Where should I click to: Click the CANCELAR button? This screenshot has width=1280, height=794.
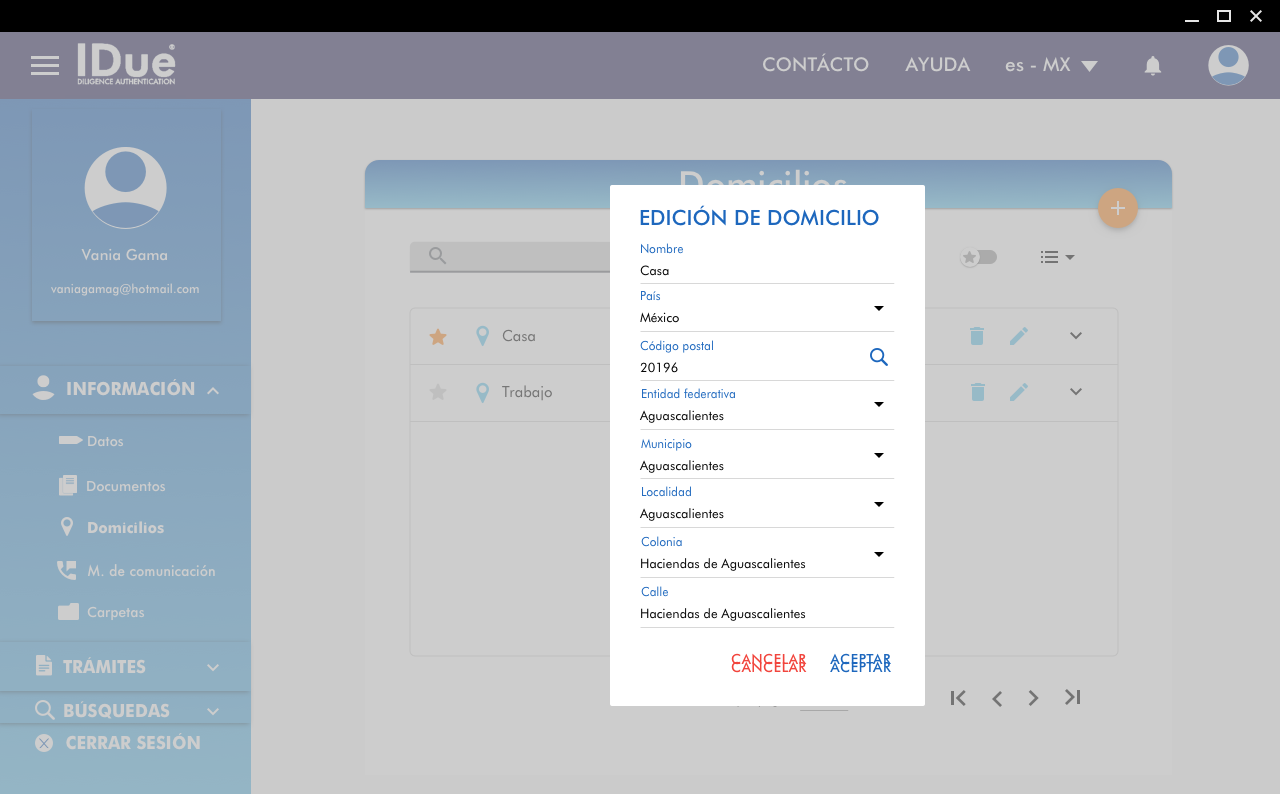coord(768,663)
